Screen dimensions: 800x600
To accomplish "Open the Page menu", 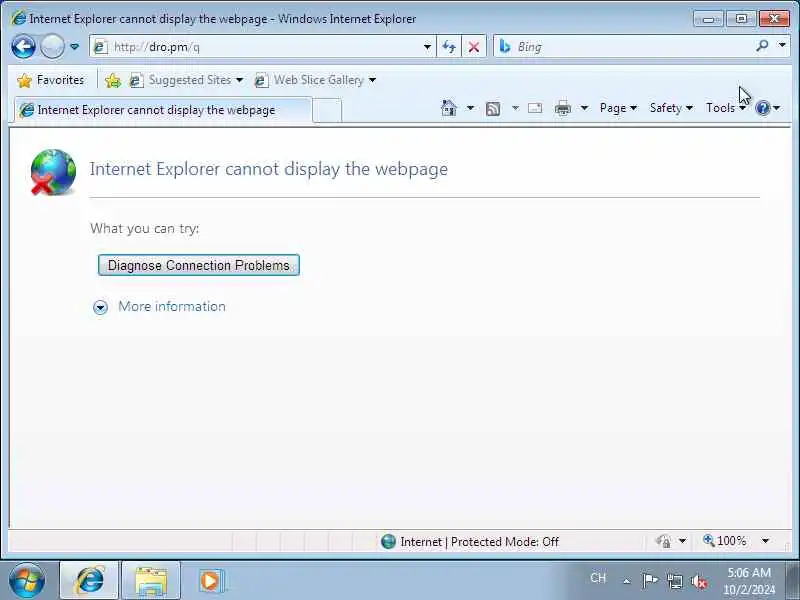I will tap(618, 108).
